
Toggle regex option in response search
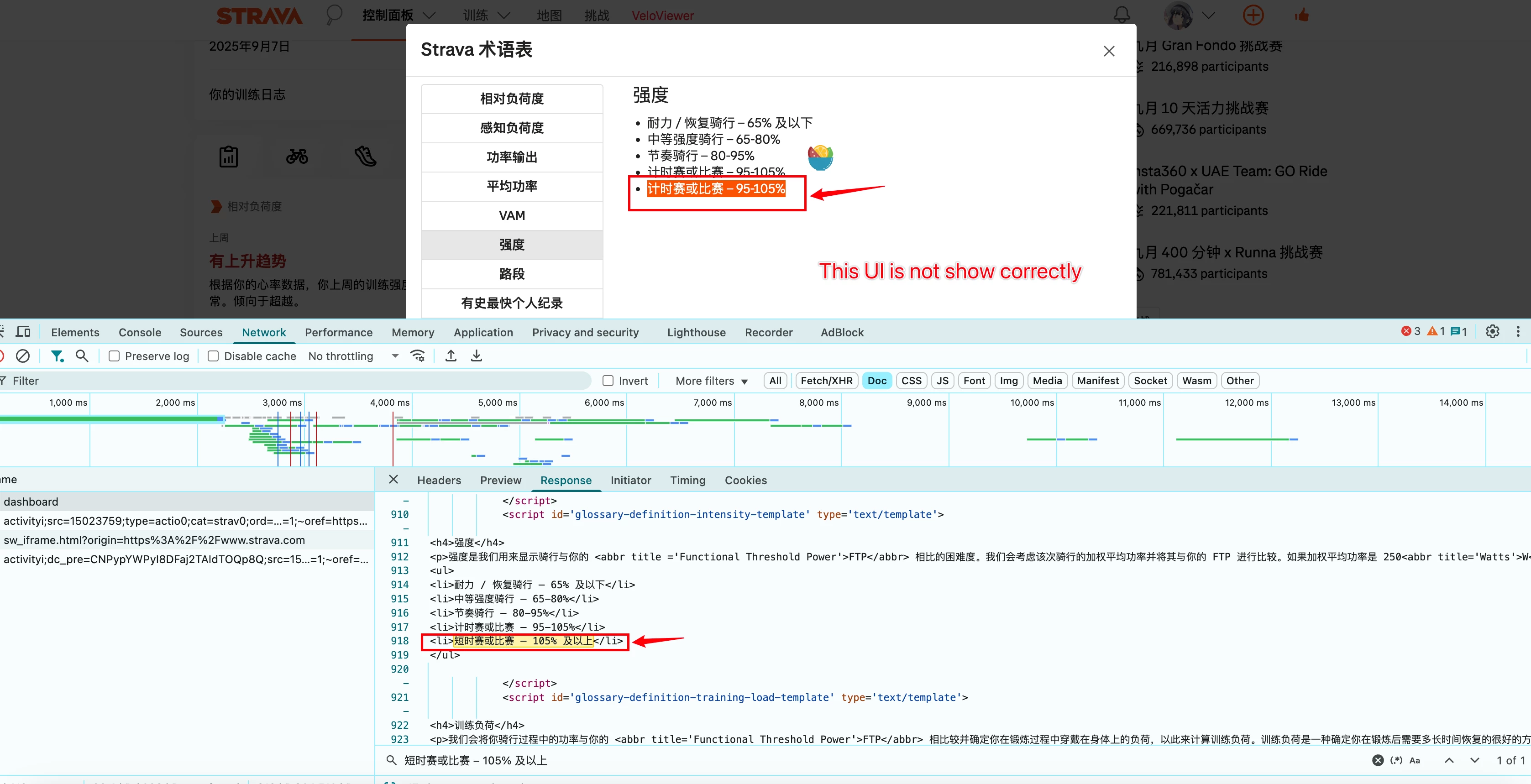point(1396,760)
